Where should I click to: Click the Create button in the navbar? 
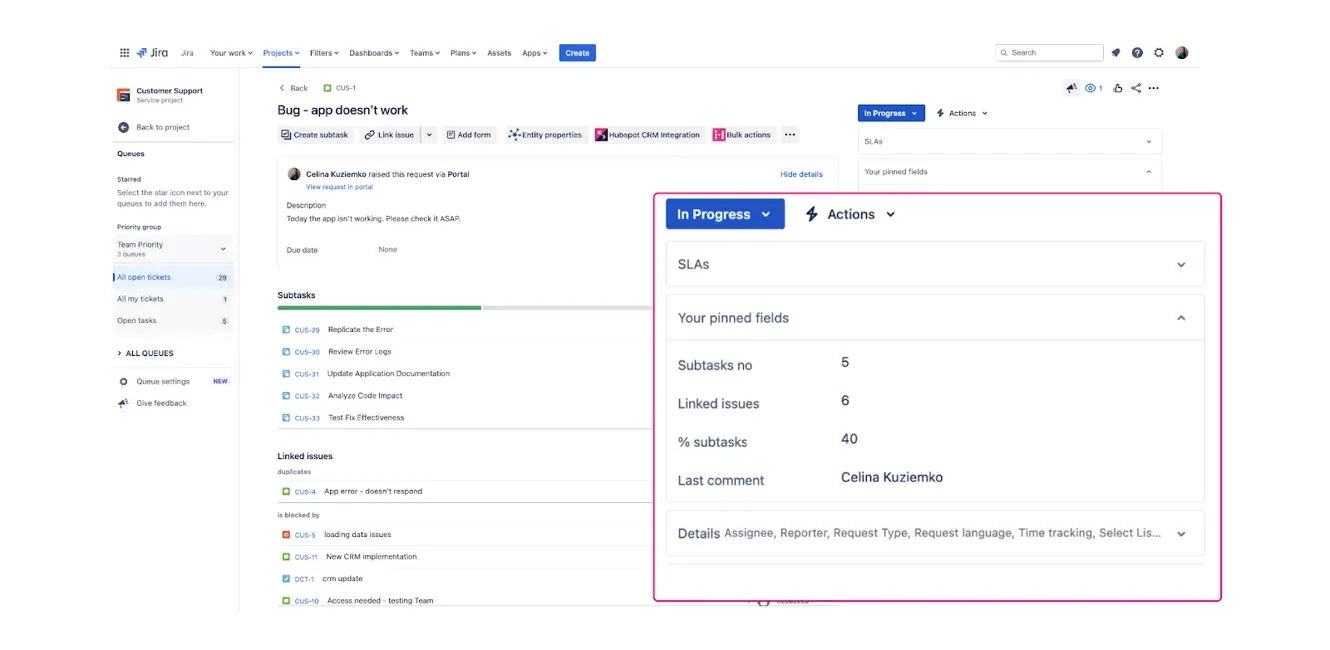(x=577, y=52)
